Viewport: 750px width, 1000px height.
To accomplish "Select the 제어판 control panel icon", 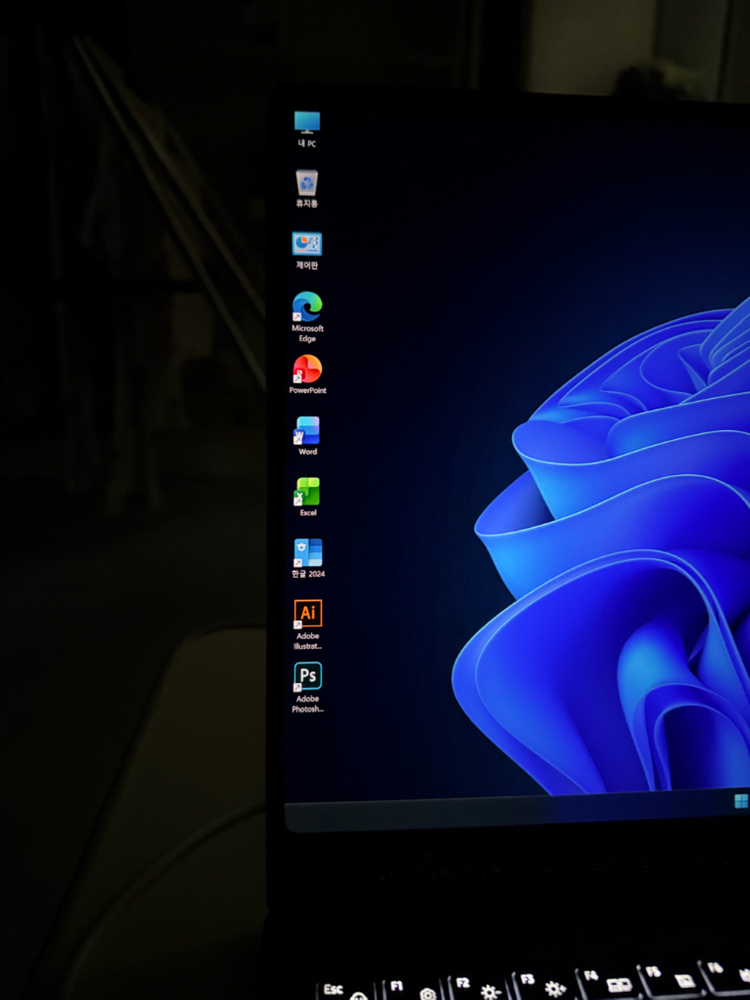I will 307,244.
